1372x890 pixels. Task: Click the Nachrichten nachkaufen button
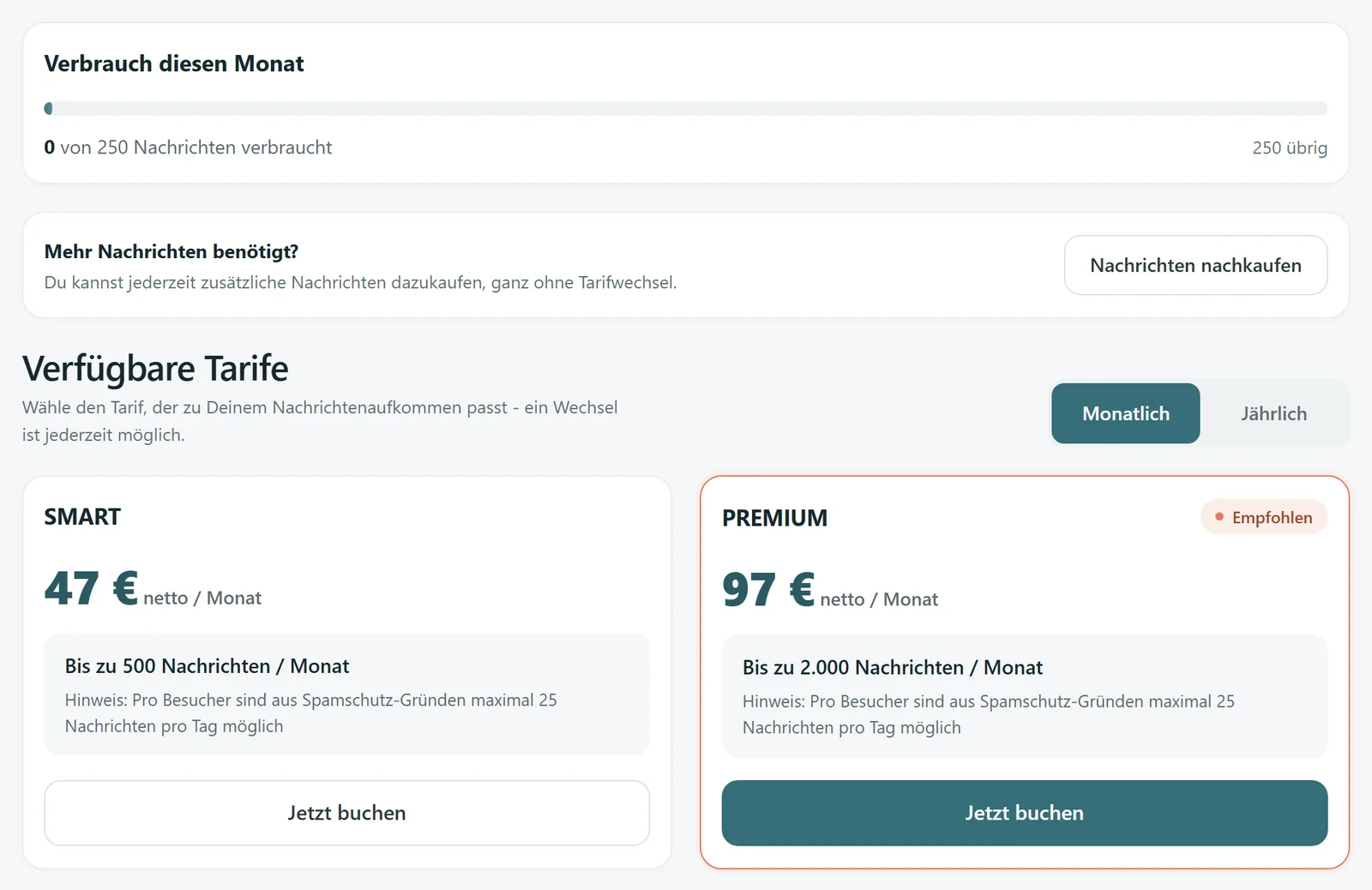click(x=1195, y=265)
